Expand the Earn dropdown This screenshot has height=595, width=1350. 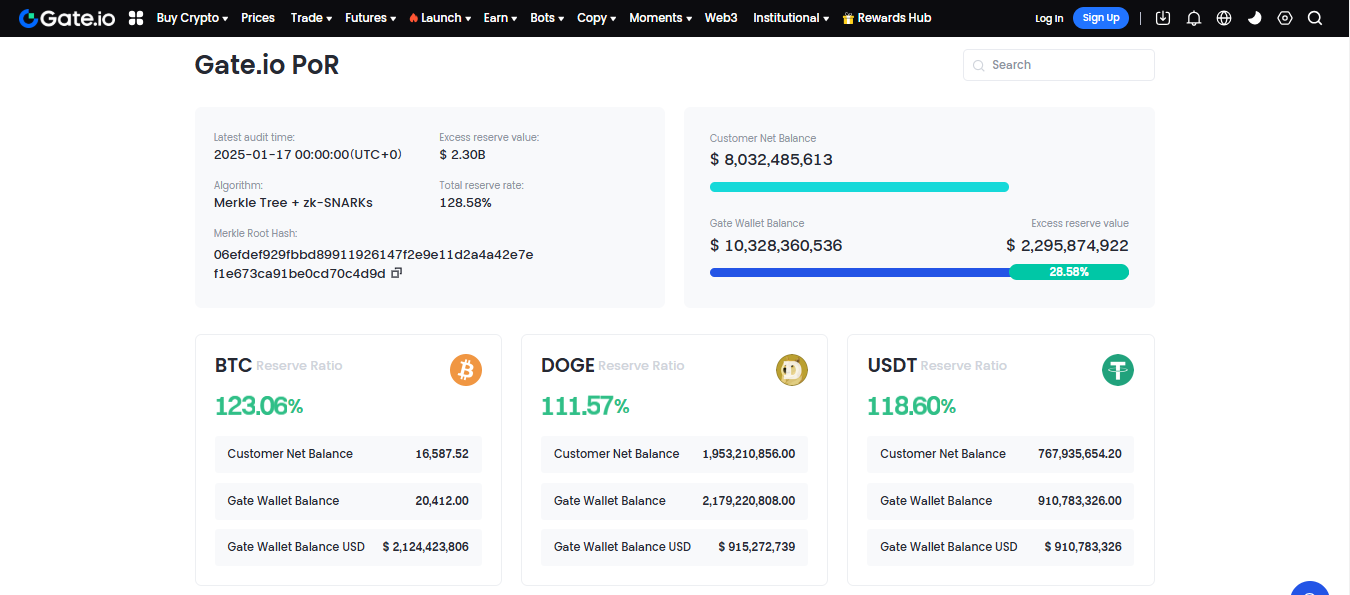pyautogui.click(x=500, y=18)
